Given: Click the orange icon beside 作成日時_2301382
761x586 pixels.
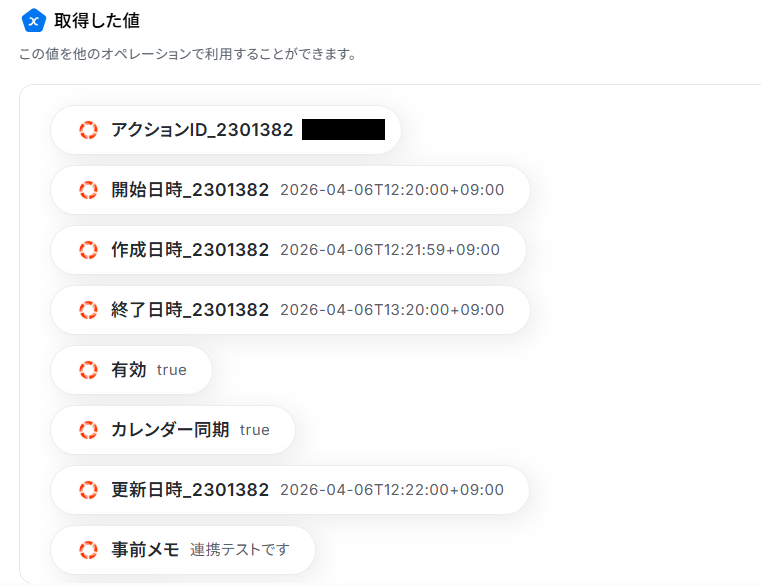Looking at the screenshot, I should 88,250.
